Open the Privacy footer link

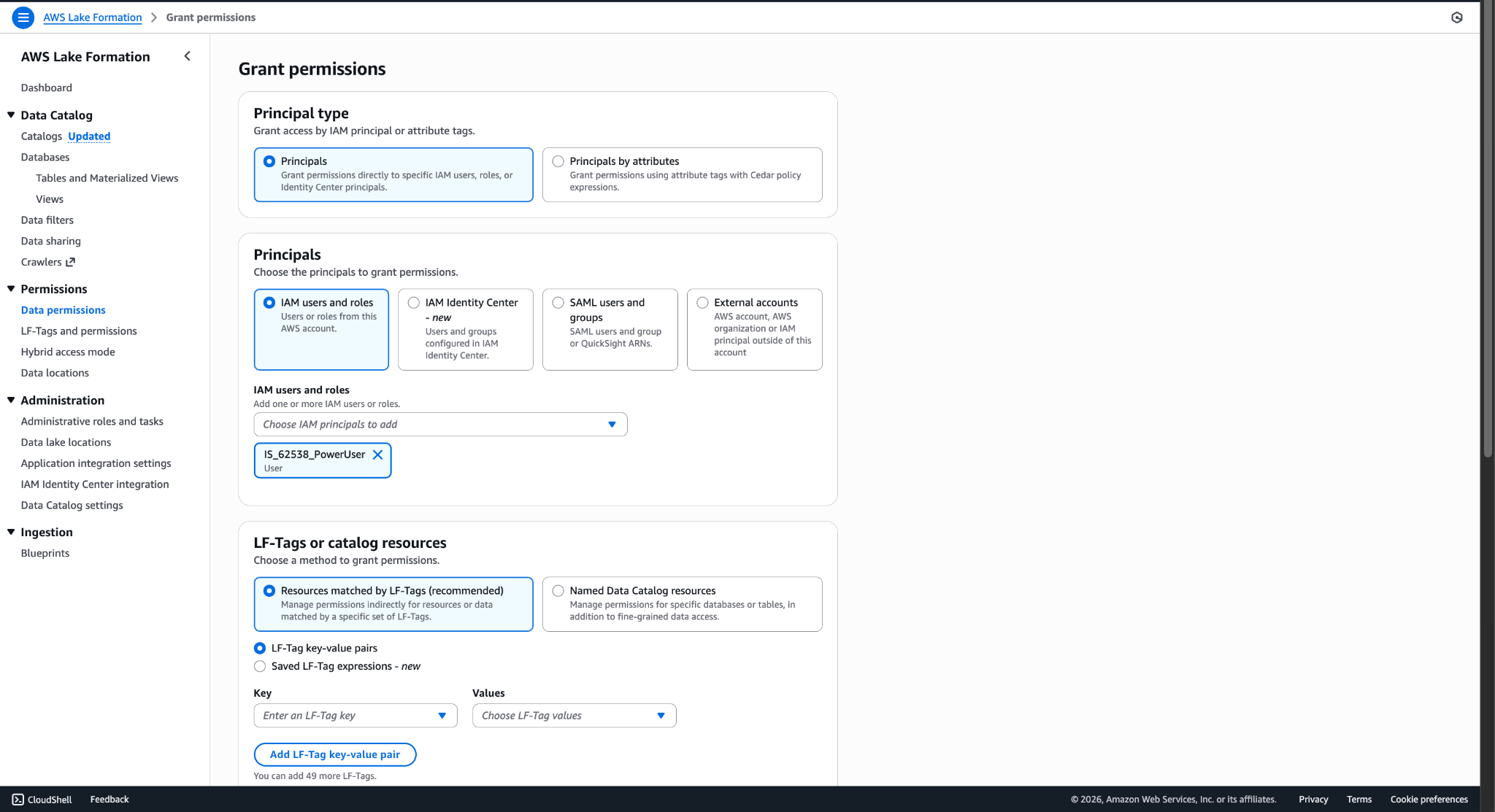pyautogui.click(x=1313, y=800)
